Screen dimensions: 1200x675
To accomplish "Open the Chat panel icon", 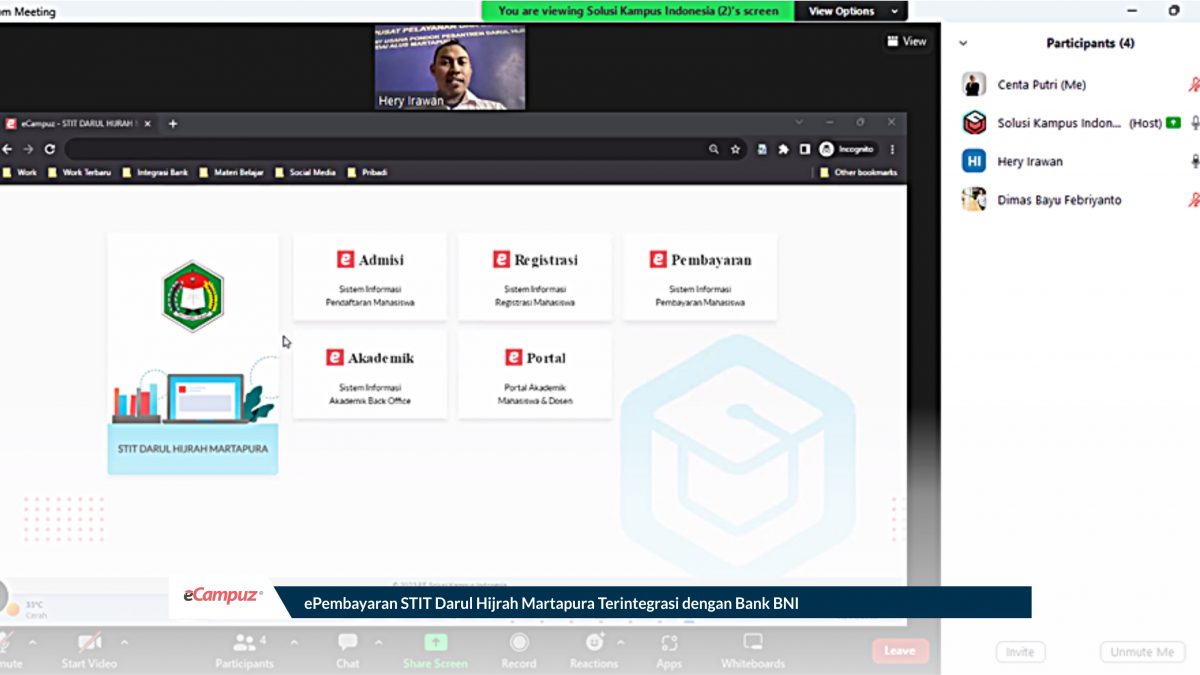I will (x=347, y=642).
